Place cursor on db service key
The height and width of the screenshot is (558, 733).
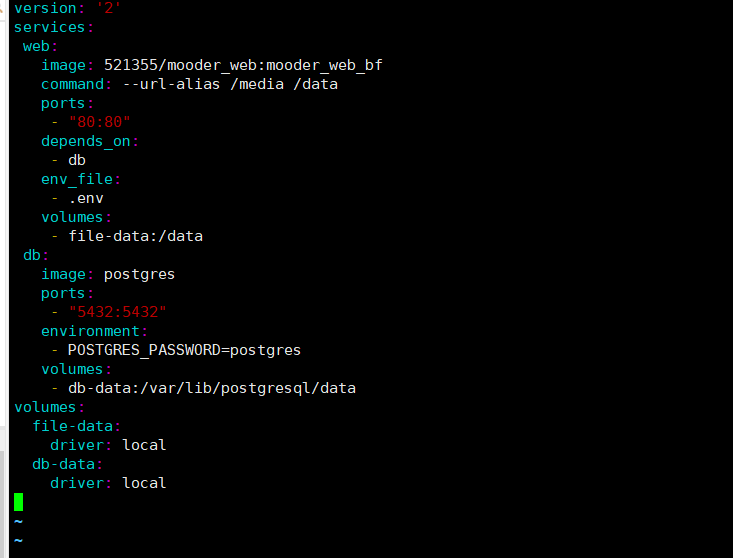pyautogui.click(x=32, y=255)
